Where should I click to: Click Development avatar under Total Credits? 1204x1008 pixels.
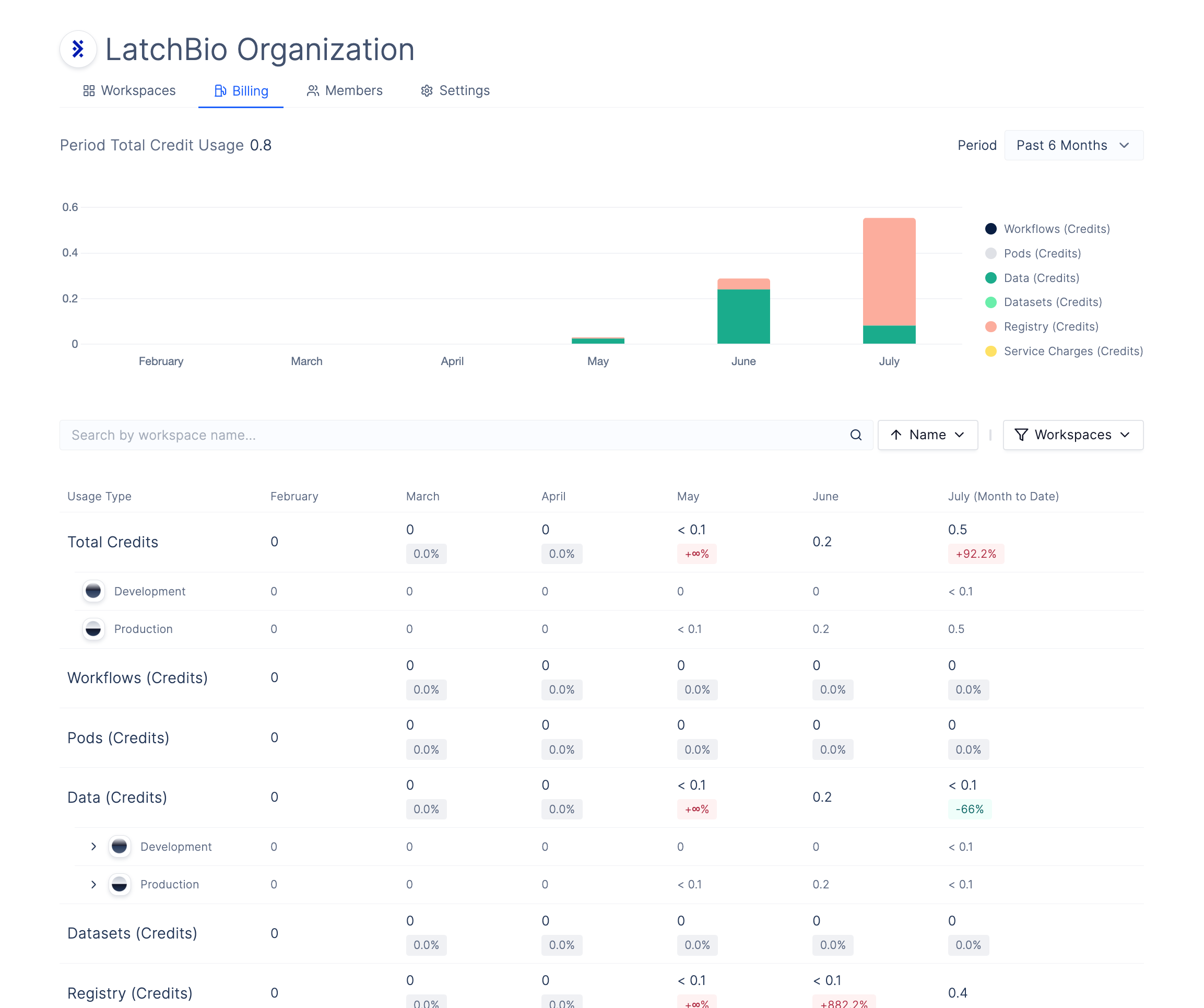[93, 591]
